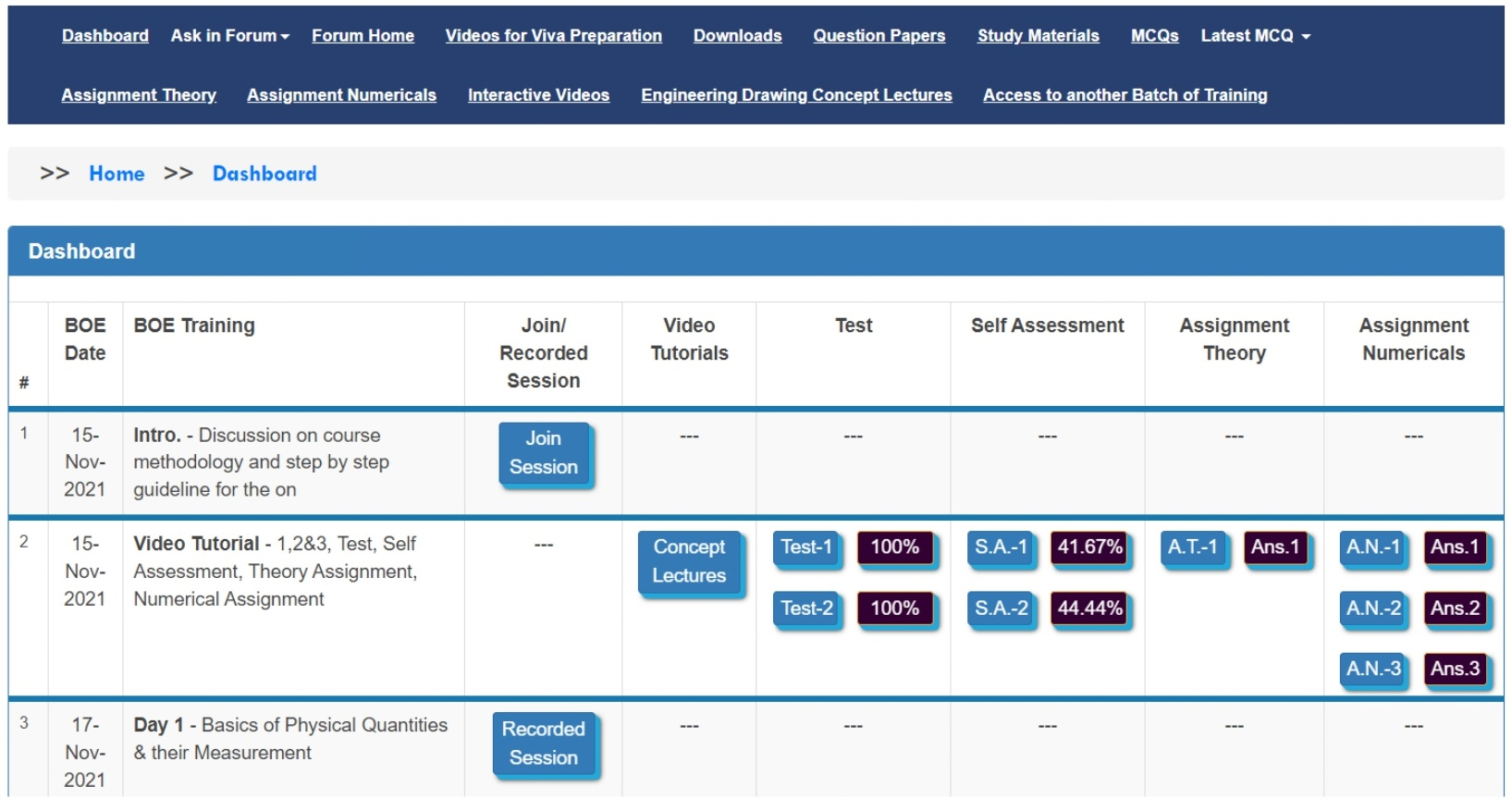Screen dimensions: 1512x811
Task: Open Videos for Viva Preparation
Action: pyautogui.click(x=553, y=36)
